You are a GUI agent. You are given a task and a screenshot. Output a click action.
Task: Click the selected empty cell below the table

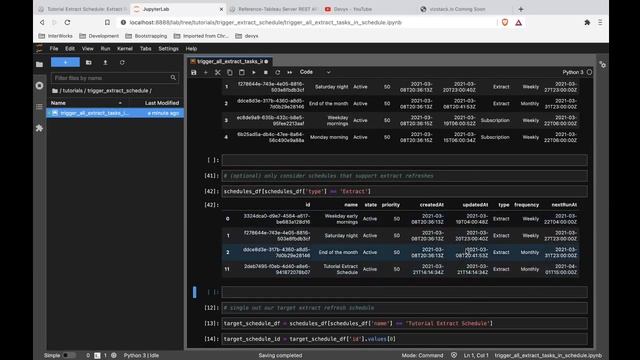coord(404,292)
